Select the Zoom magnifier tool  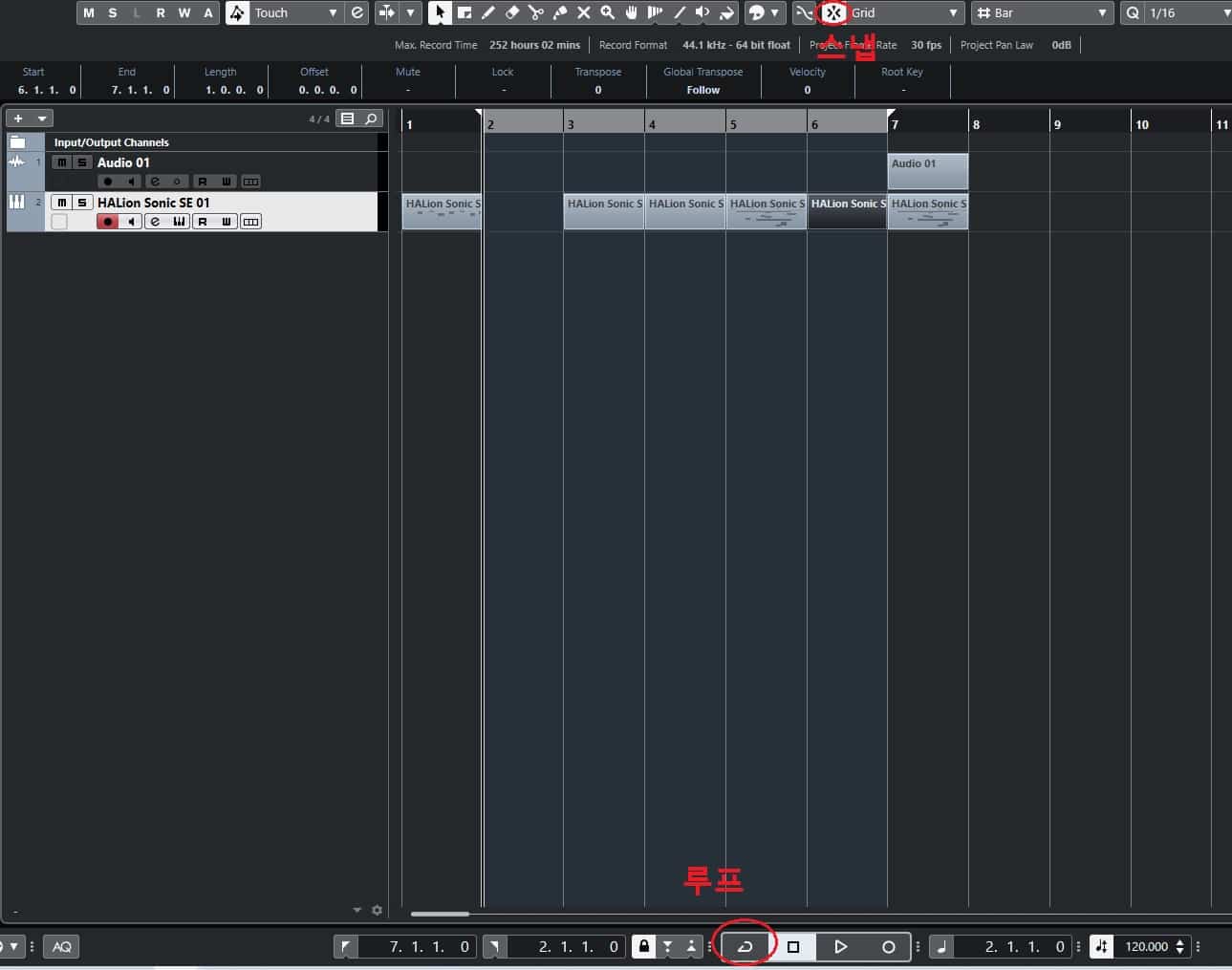[x=608, y=12]
